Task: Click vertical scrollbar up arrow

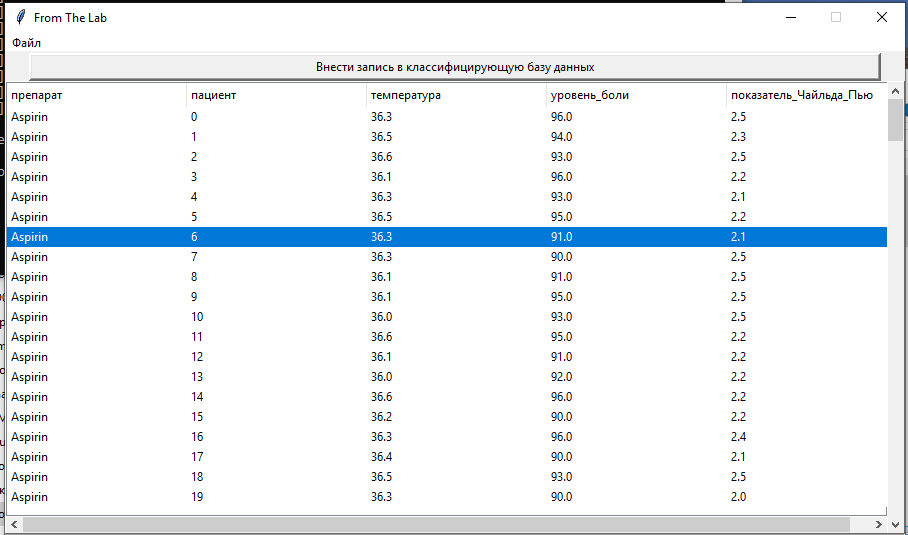Action: tap(895, 91)
